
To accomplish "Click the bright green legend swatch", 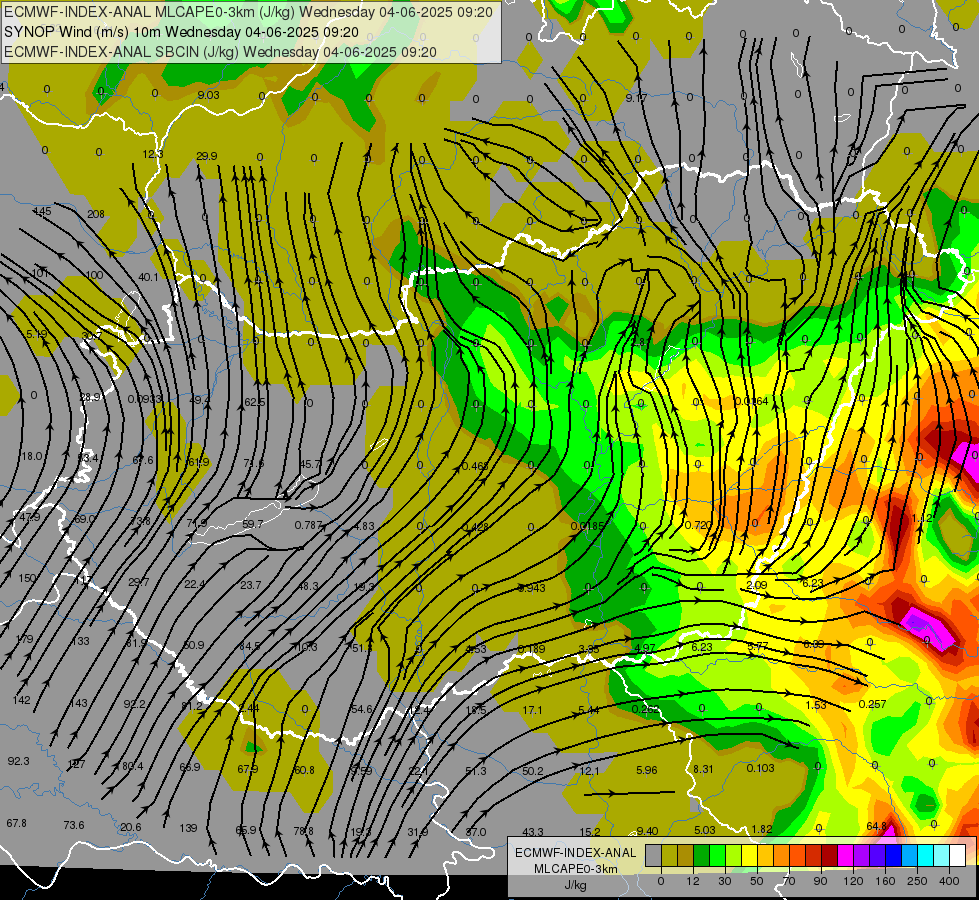I will [x=718, y=855].
